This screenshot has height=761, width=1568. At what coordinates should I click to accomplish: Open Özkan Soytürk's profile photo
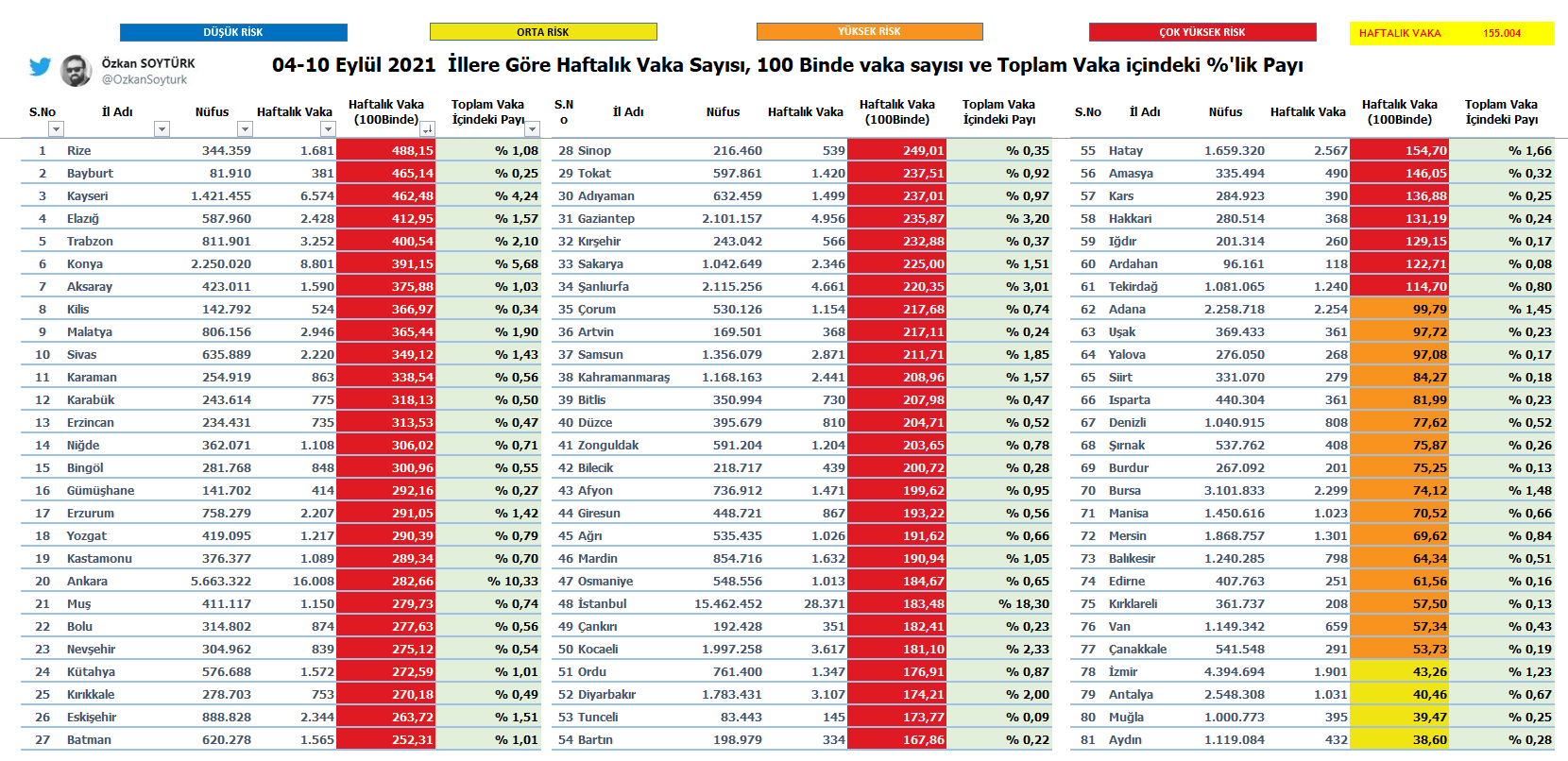tap(76, 70)
